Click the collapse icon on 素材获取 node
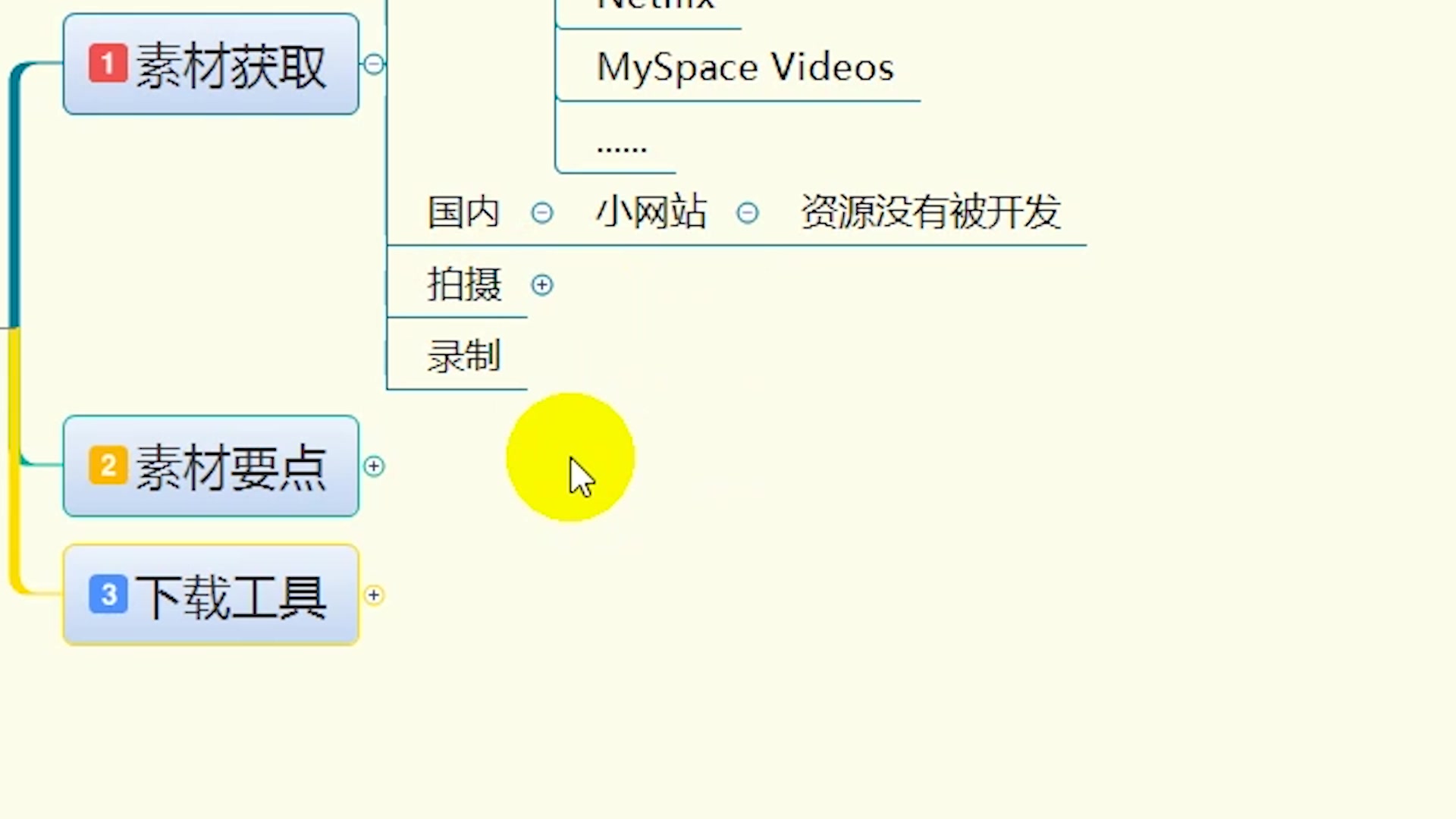 point(373,64)
